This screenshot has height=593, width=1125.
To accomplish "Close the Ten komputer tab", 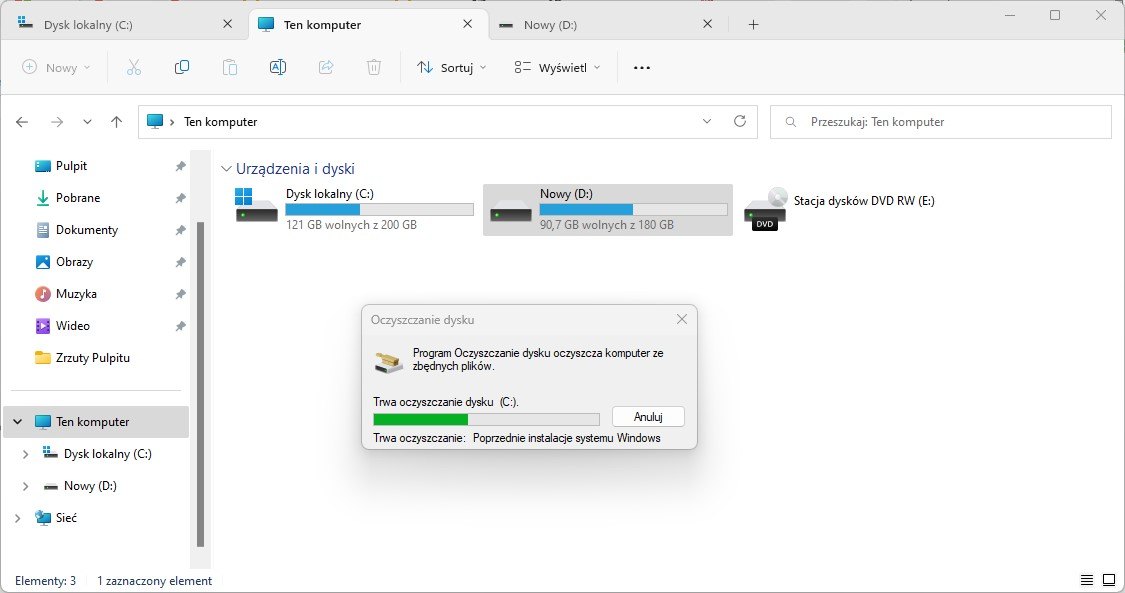I will click(468, 24).
